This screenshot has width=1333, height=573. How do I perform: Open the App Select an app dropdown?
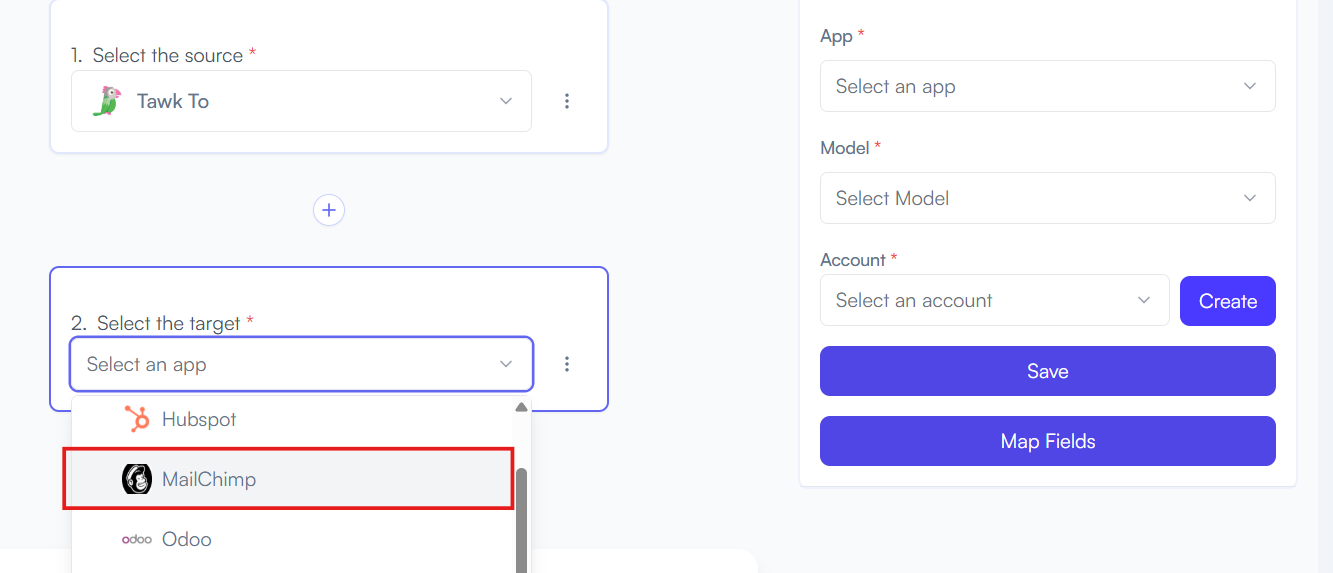[x=1047, y=86]
